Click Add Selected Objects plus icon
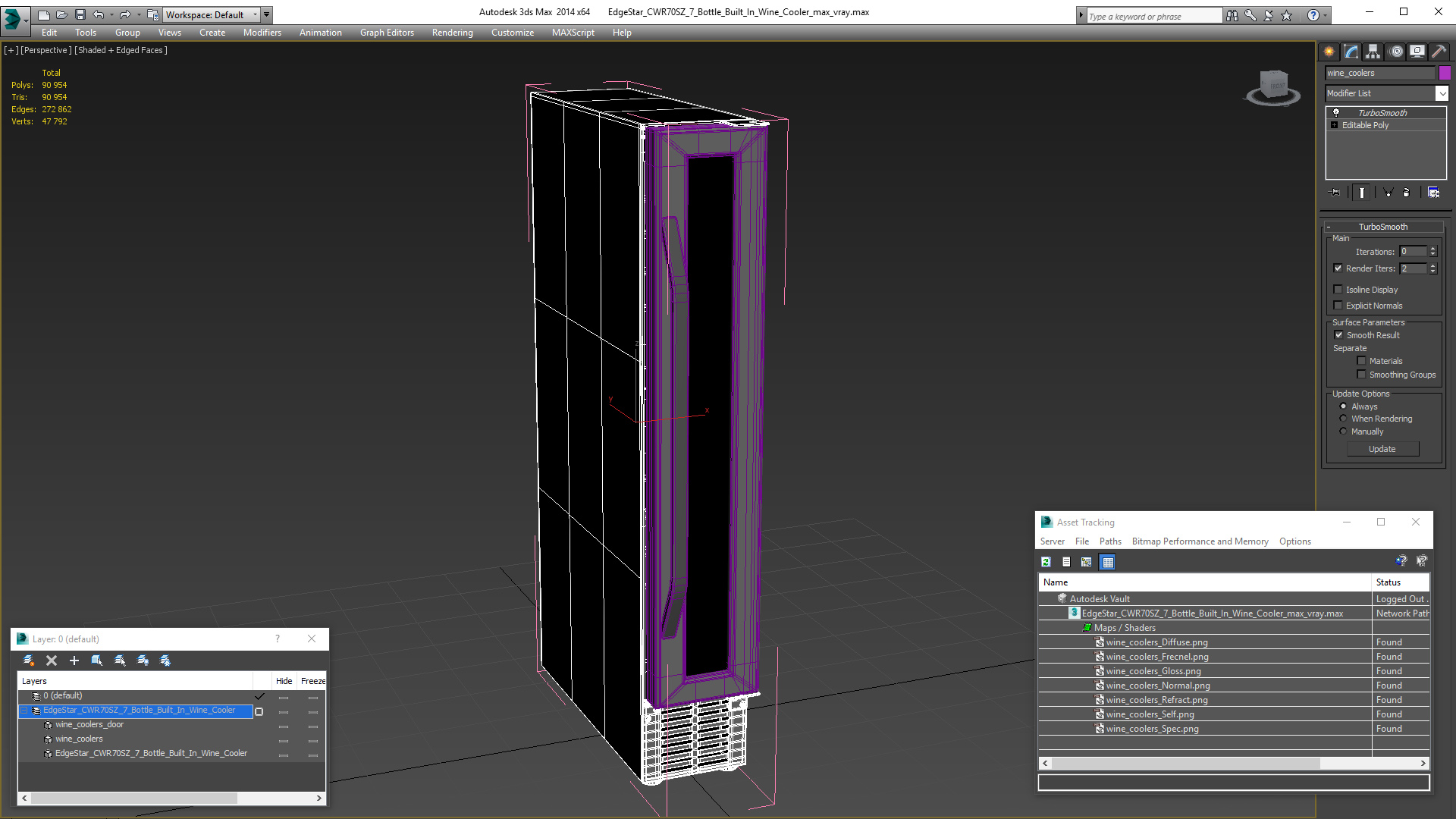 (x=74, y=661)
